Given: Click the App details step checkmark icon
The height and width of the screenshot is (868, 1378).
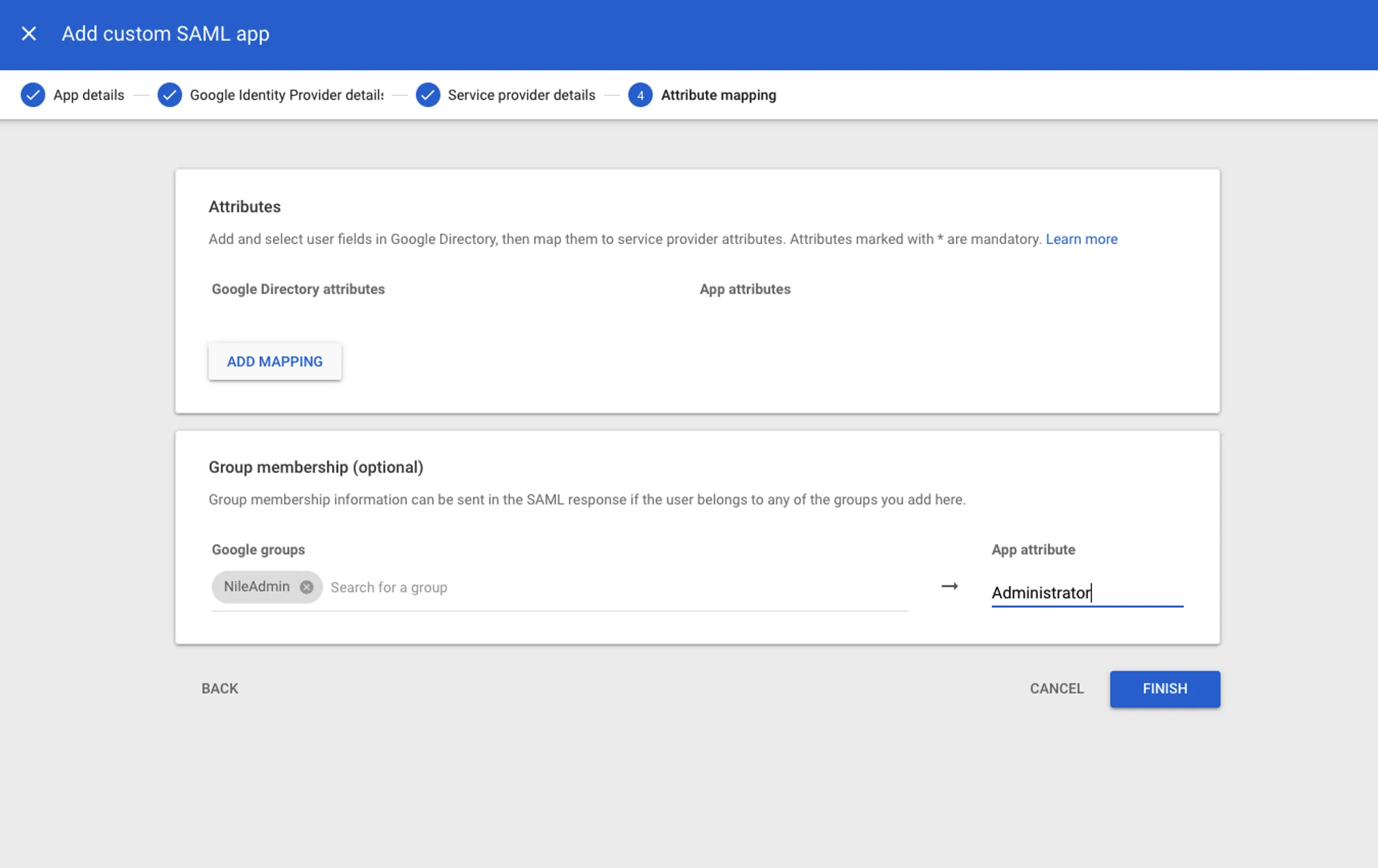Looking at the screenshot, I should point(33,95).
